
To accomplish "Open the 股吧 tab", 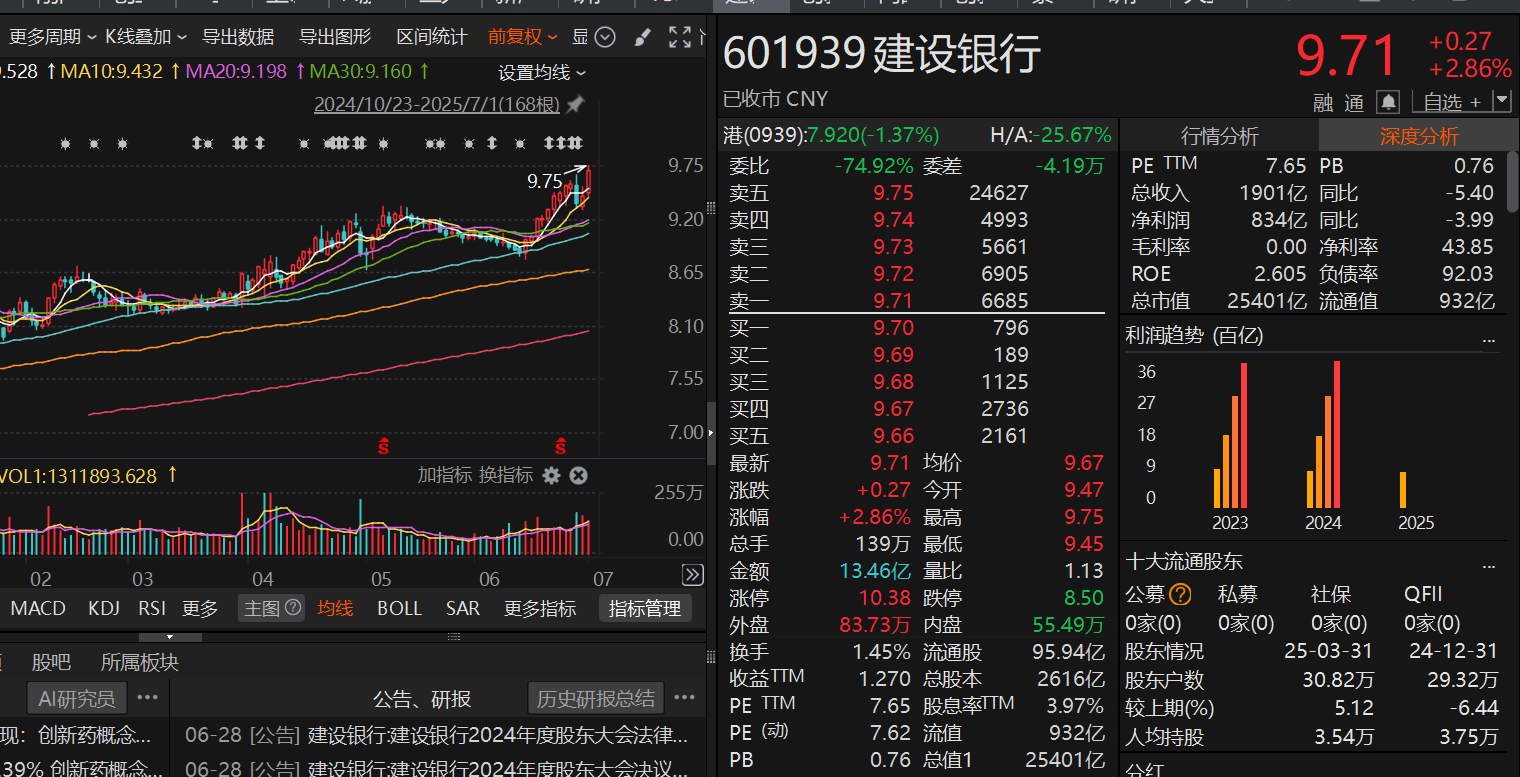I will [x=52, y=661].
